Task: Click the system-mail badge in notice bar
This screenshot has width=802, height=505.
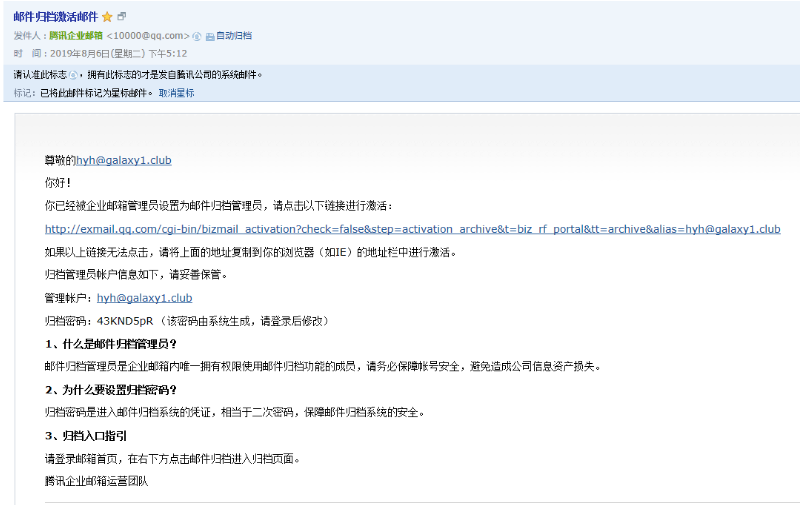Action: 73,75
